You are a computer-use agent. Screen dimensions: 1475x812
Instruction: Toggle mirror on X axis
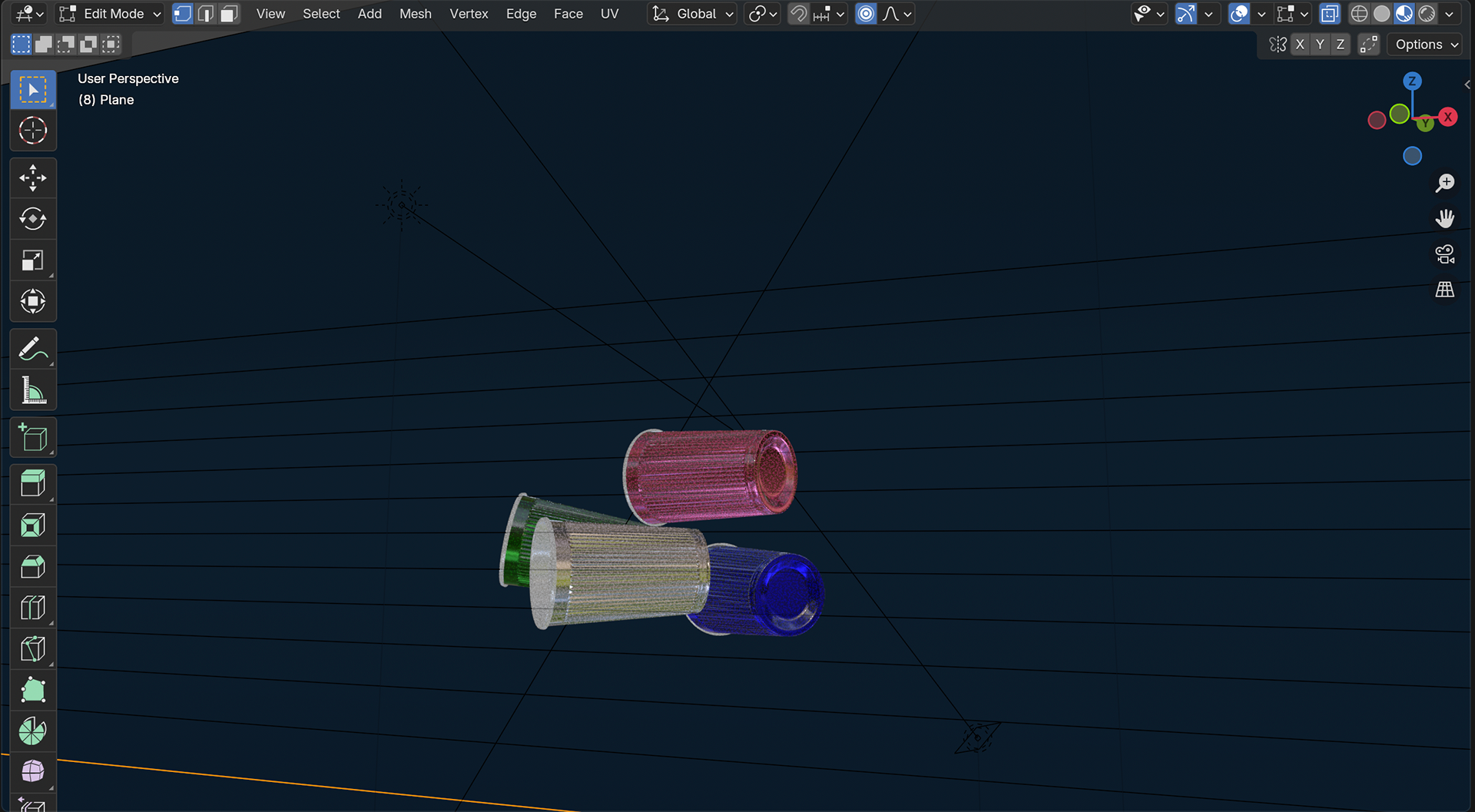click(x=1300, y=45)
